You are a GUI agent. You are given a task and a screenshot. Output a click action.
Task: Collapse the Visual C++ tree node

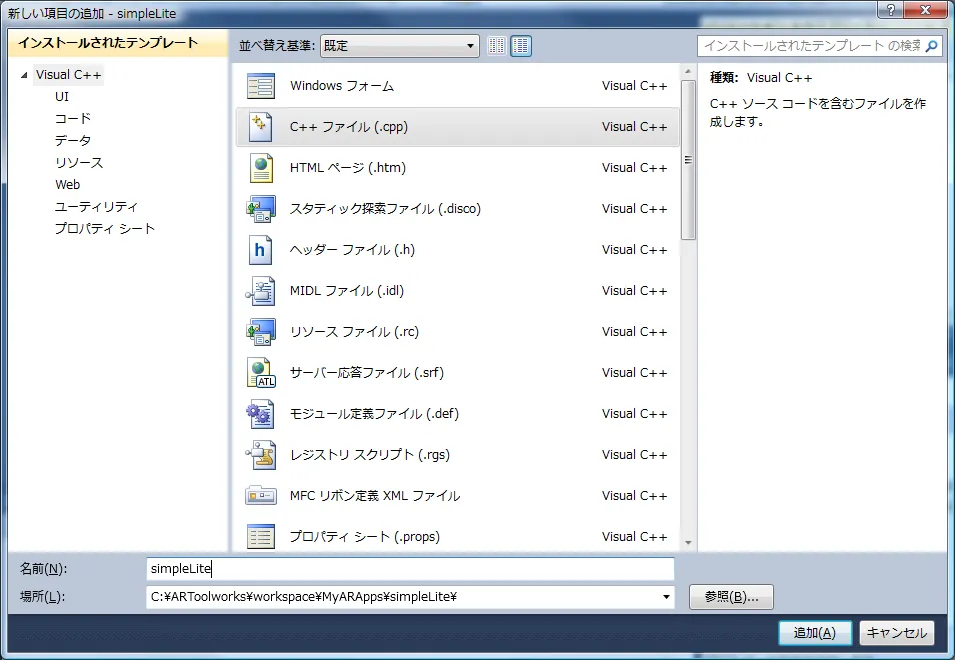(x=24, y=75)
